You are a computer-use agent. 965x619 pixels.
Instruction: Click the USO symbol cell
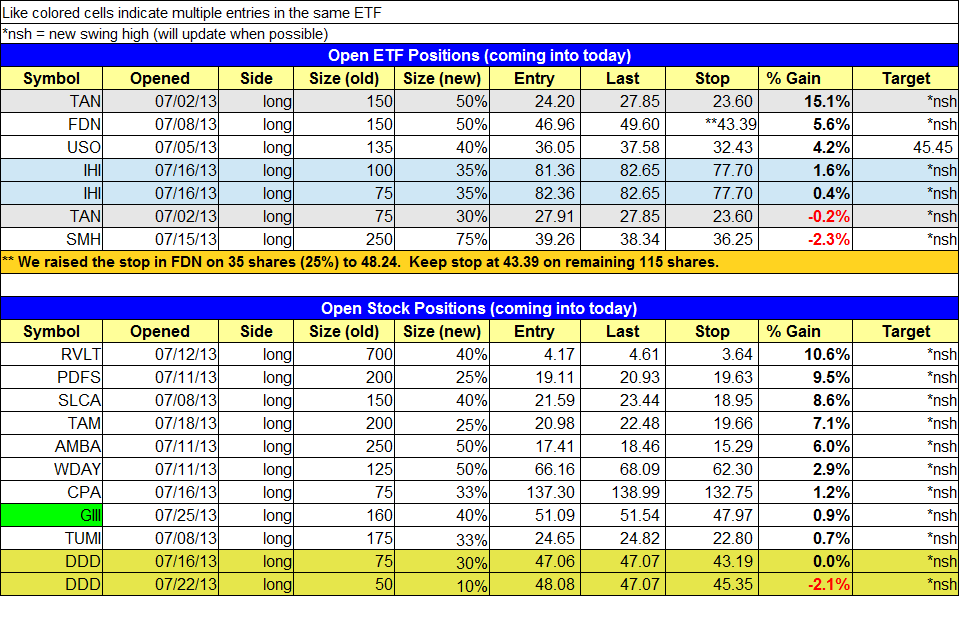pyautogui.click(x=52, y=148)
